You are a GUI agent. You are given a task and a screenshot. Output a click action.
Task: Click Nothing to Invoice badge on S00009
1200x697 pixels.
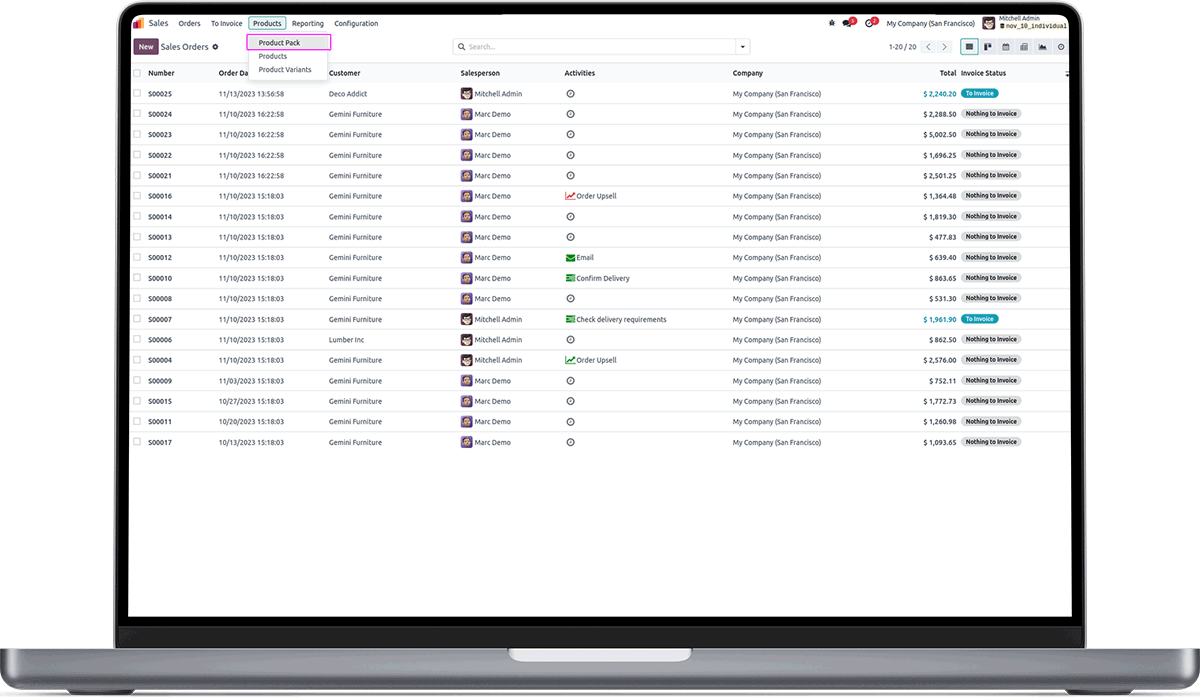click(991, 381)
